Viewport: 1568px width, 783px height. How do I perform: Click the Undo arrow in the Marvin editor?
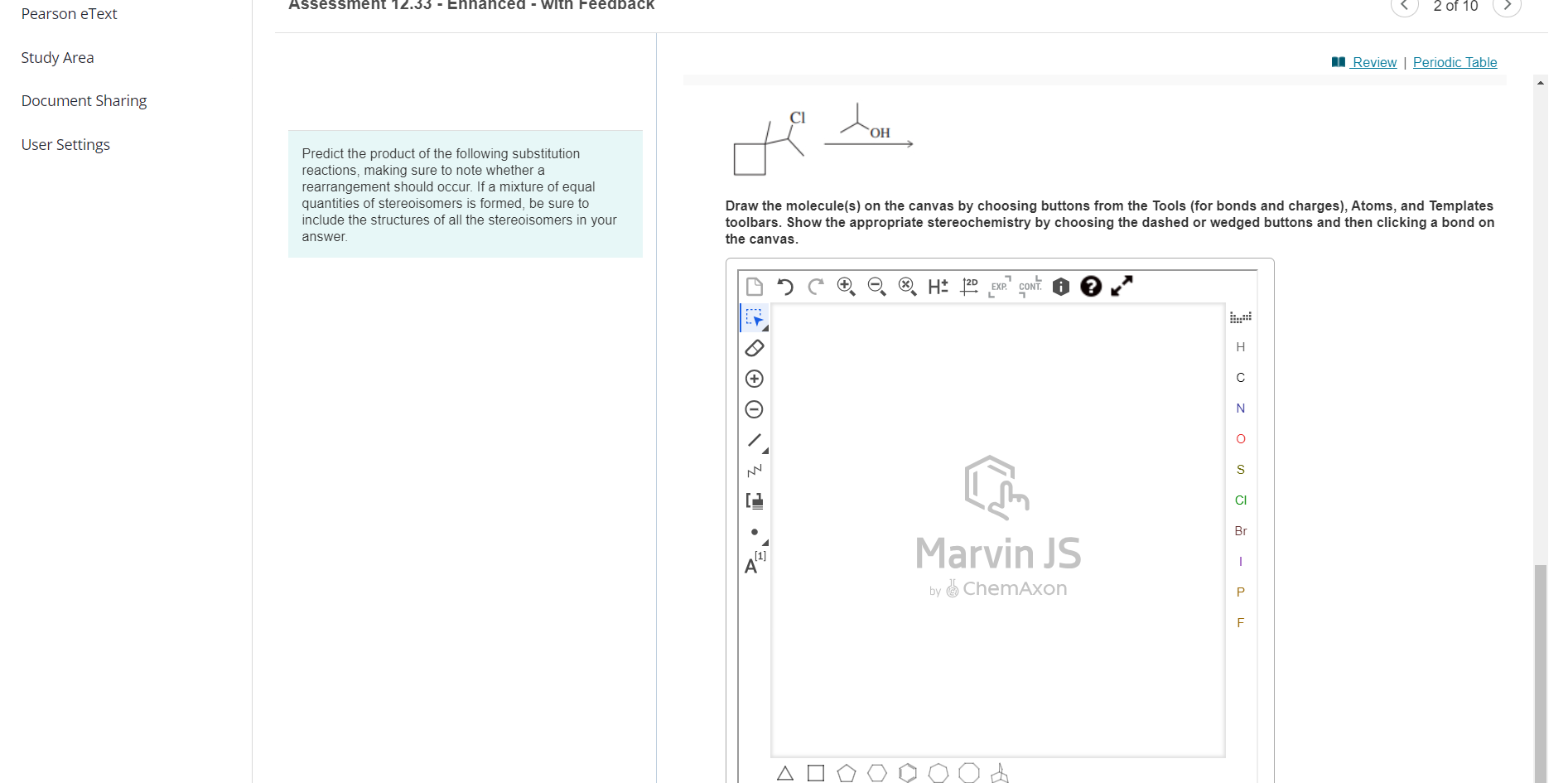(785, 286)
